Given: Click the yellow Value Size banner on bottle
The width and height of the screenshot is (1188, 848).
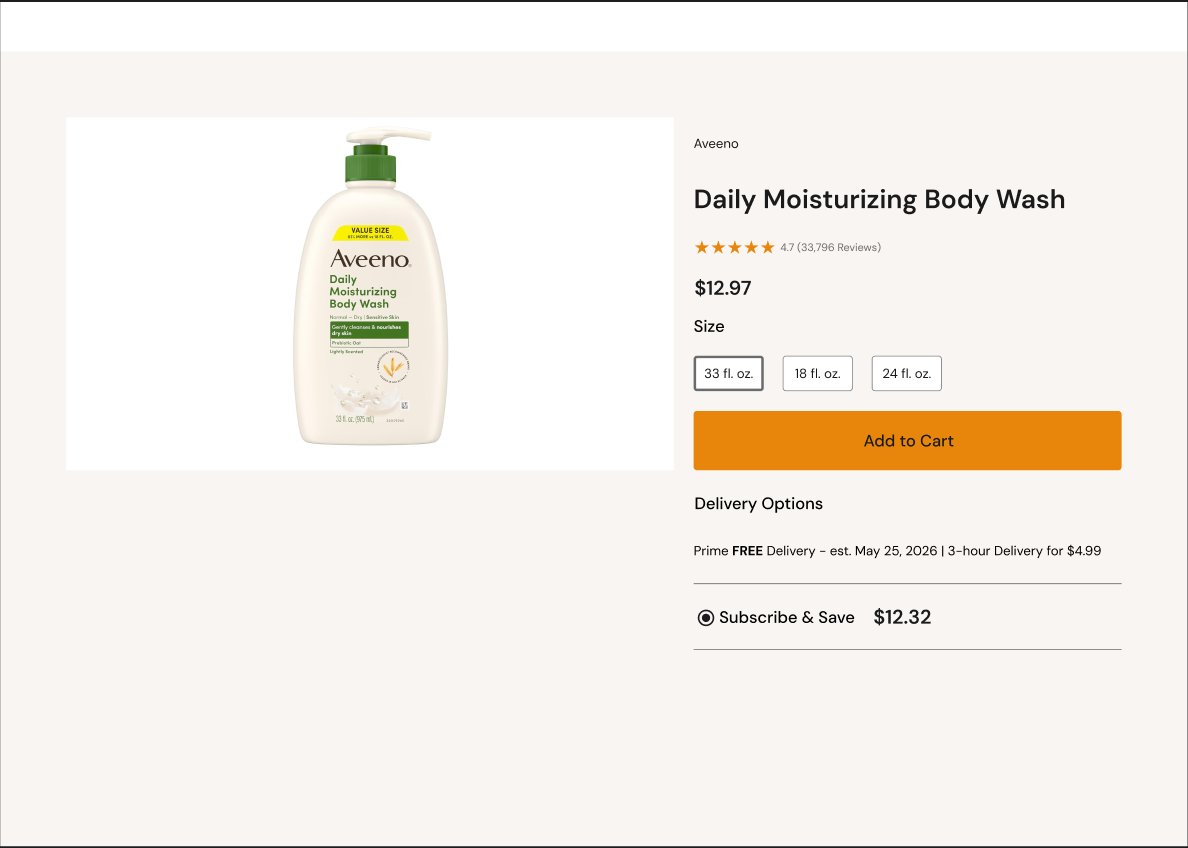Looking at the screenshot, I should 370,233.
